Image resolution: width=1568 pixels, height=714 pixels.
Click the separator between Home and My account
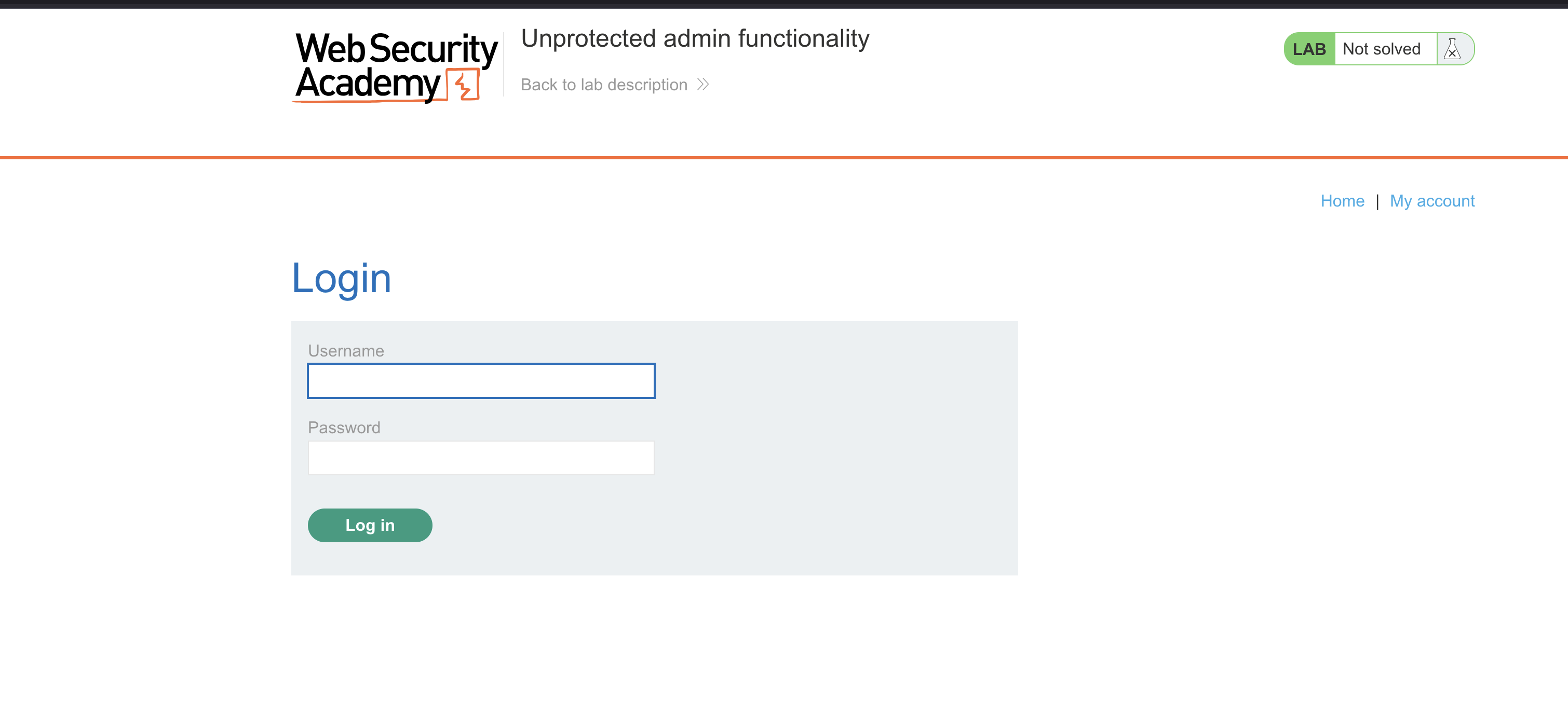pos(1377,201)
